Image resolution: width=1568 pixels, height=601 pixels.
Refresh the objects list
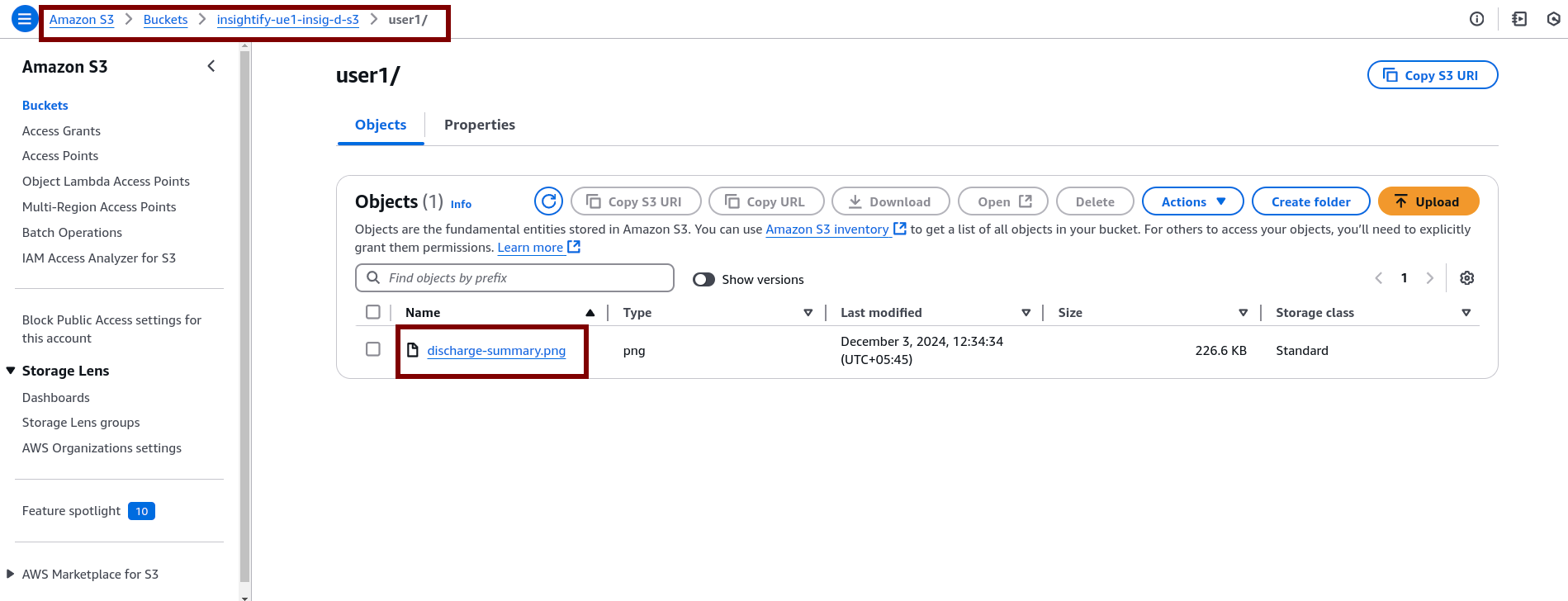(548, 201)
